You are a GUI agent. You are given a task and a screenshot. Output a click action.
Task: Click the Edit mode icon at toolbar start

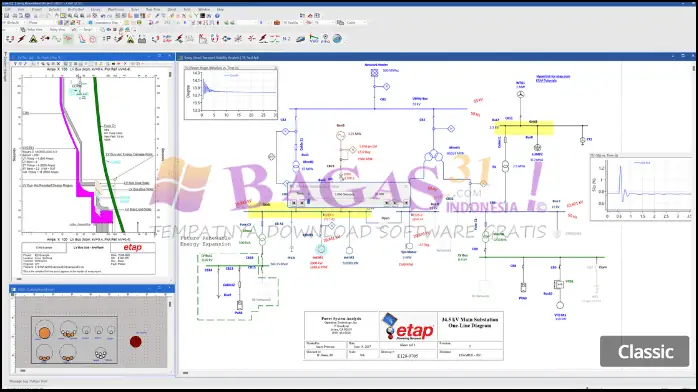[x=10, y=39]
